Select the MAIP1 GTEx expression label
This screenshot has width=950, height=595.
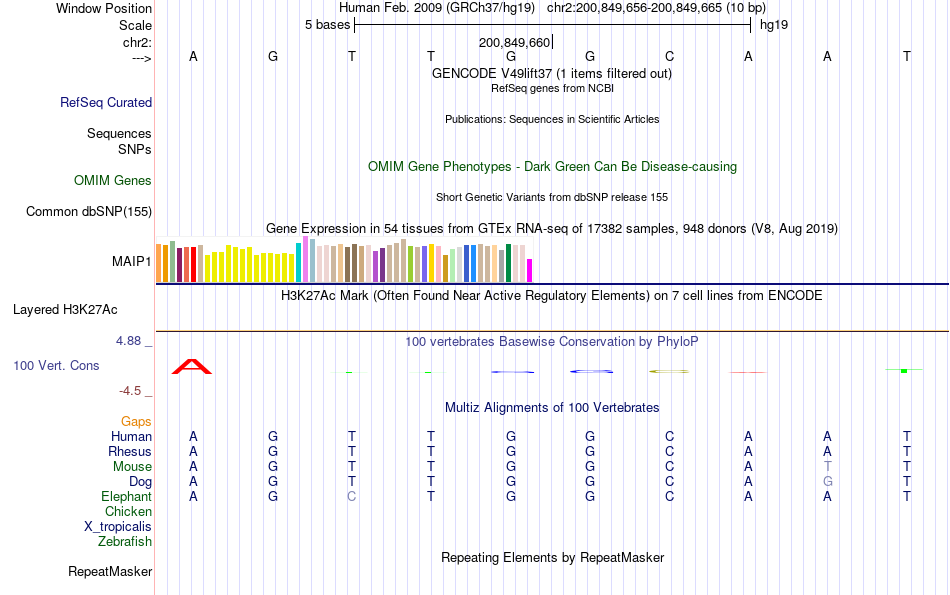click(131, 261)
